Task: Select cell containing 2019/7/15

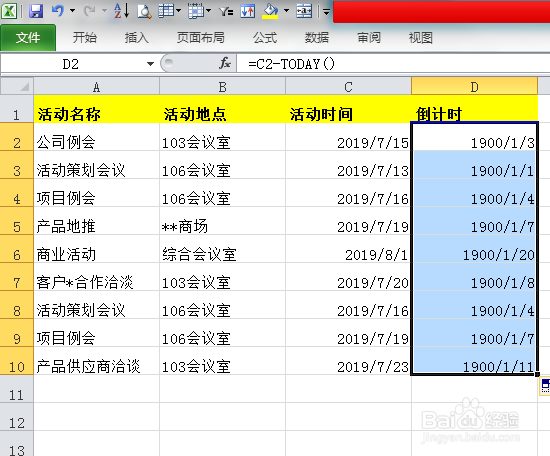Action: coord(348,137)
